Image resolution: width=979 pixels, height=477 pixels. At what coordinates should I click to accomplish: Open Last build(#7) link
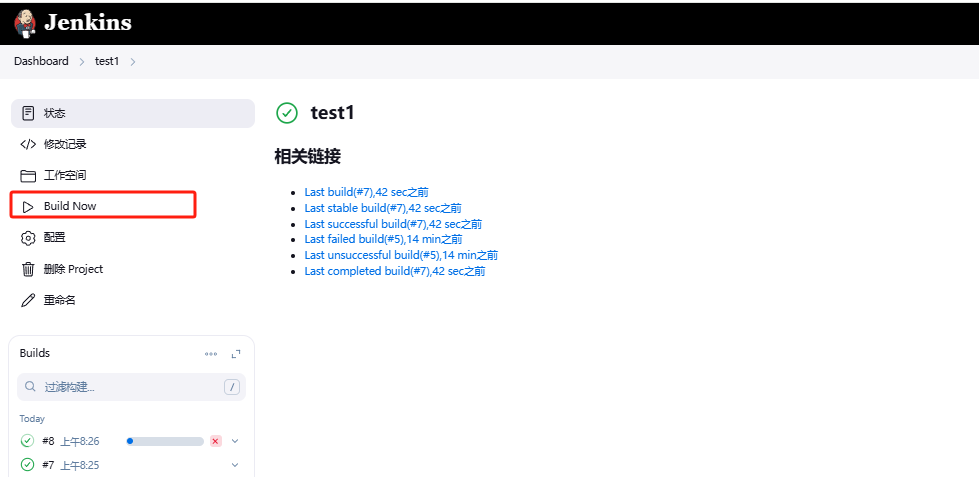pyautogui.click(x=367, y=192)
